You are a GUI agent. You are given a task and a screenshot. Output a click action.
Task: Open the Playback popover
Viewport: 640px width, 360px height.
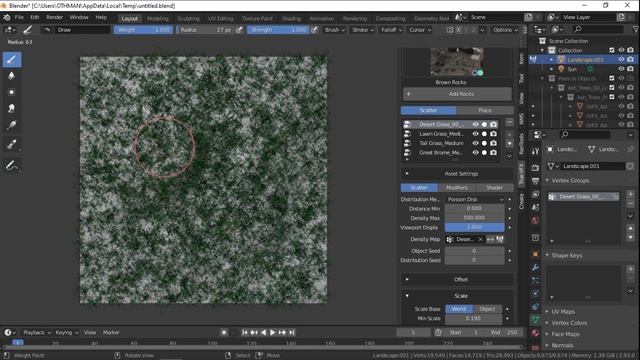pos(36,333)
